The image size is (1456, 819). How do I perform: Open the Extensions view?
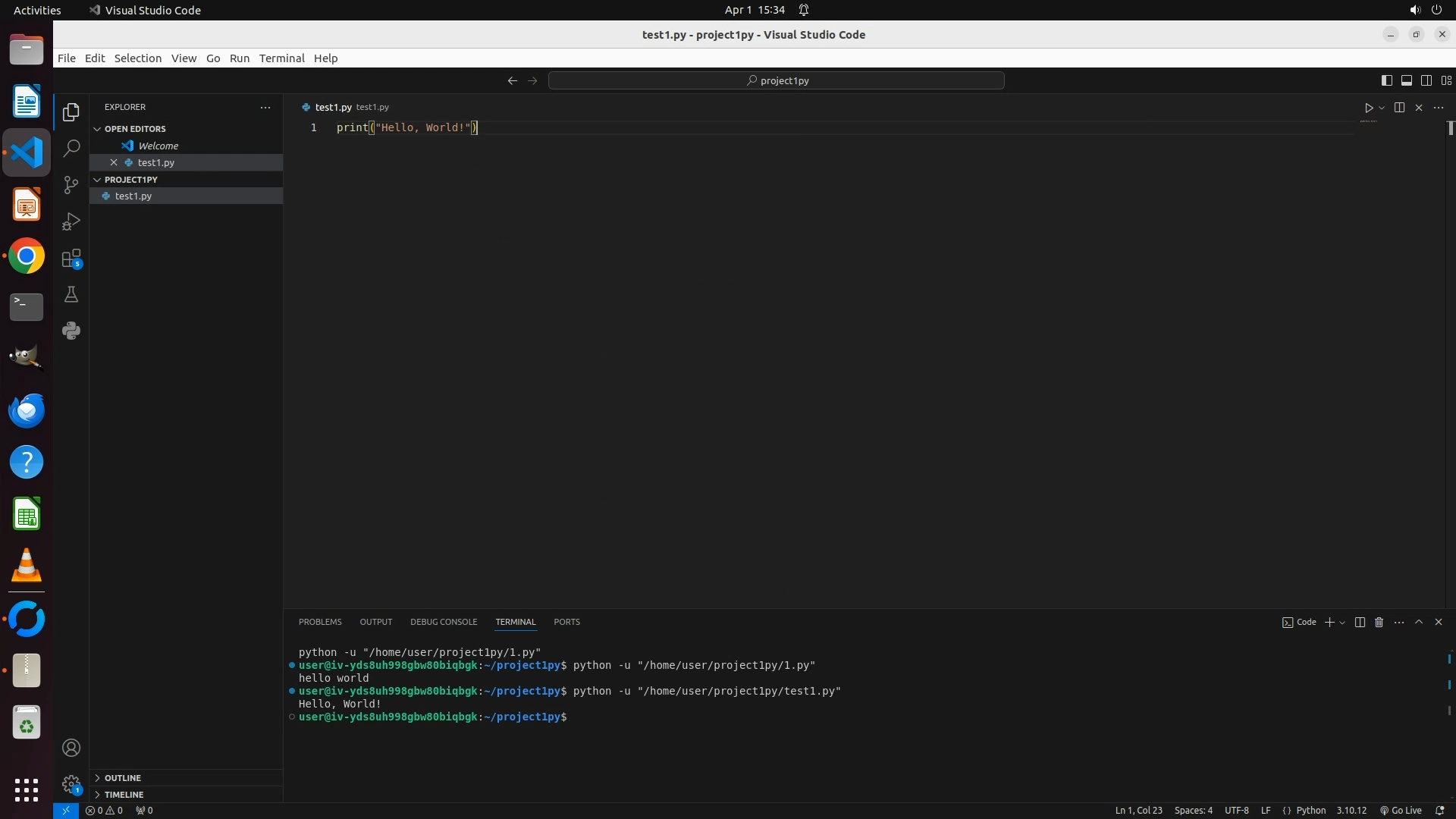pos(71,259)
